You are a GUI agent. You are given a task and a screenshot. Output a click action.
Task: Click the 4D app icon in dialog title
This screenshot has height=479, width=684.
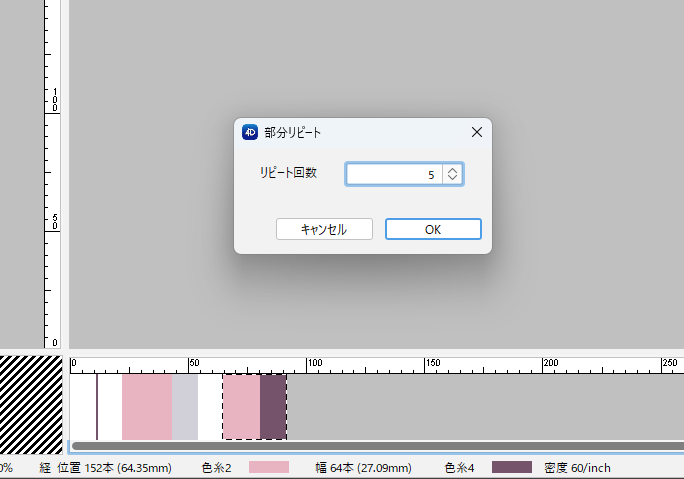point(250,132)
